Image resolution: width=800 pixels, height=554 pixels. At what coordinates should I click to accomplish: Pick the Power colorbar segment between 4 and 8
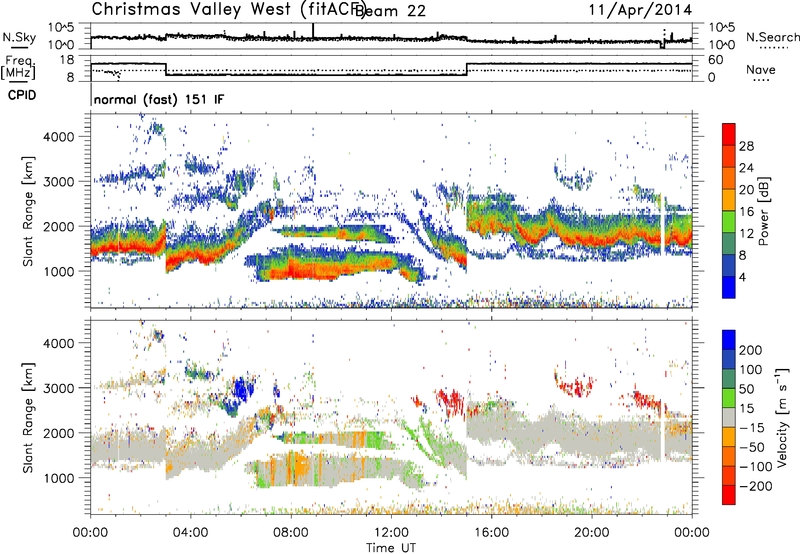[x=729, y=265]
